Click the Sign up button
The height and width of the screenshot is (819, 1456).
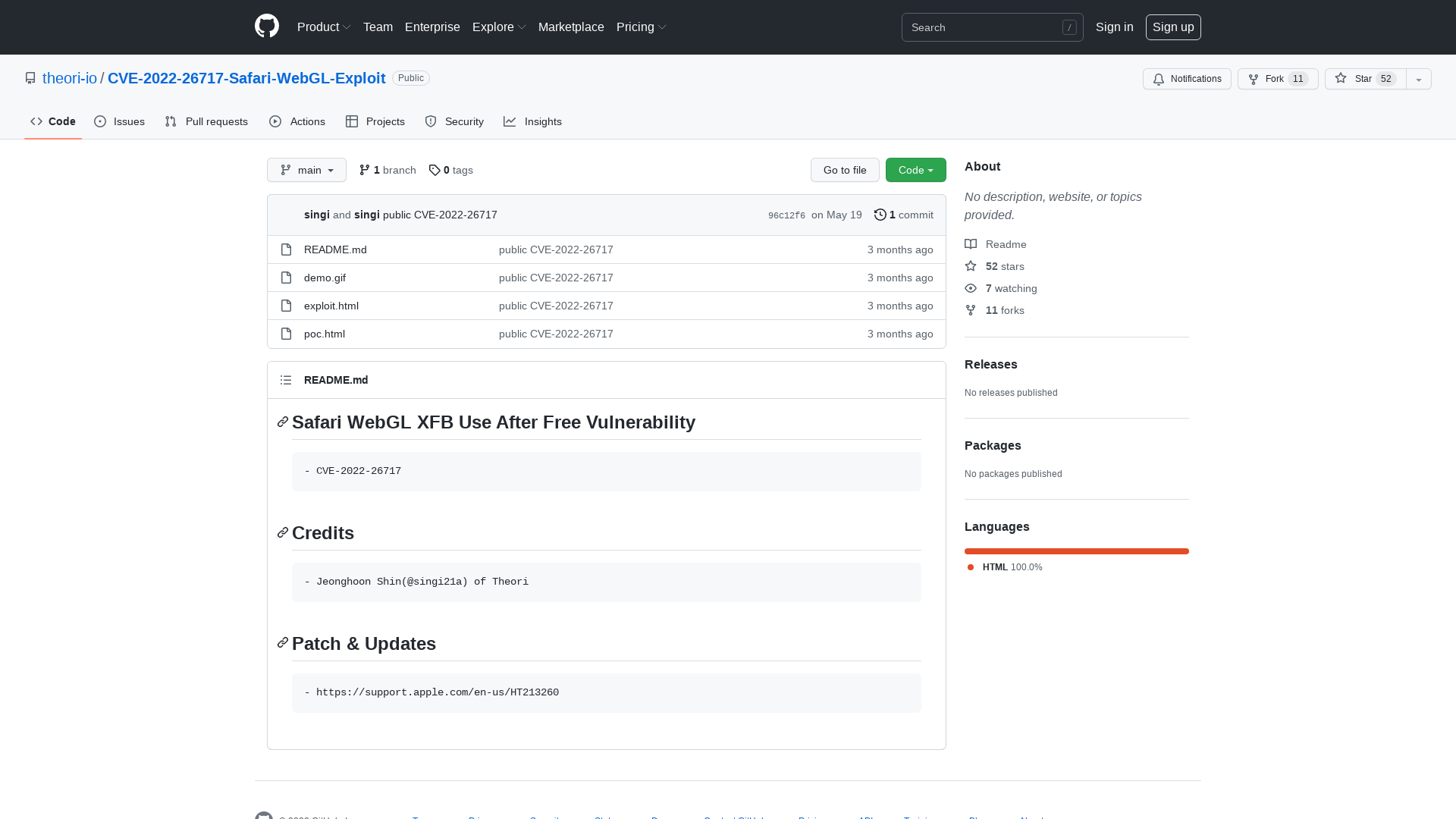coord(1173,27)
